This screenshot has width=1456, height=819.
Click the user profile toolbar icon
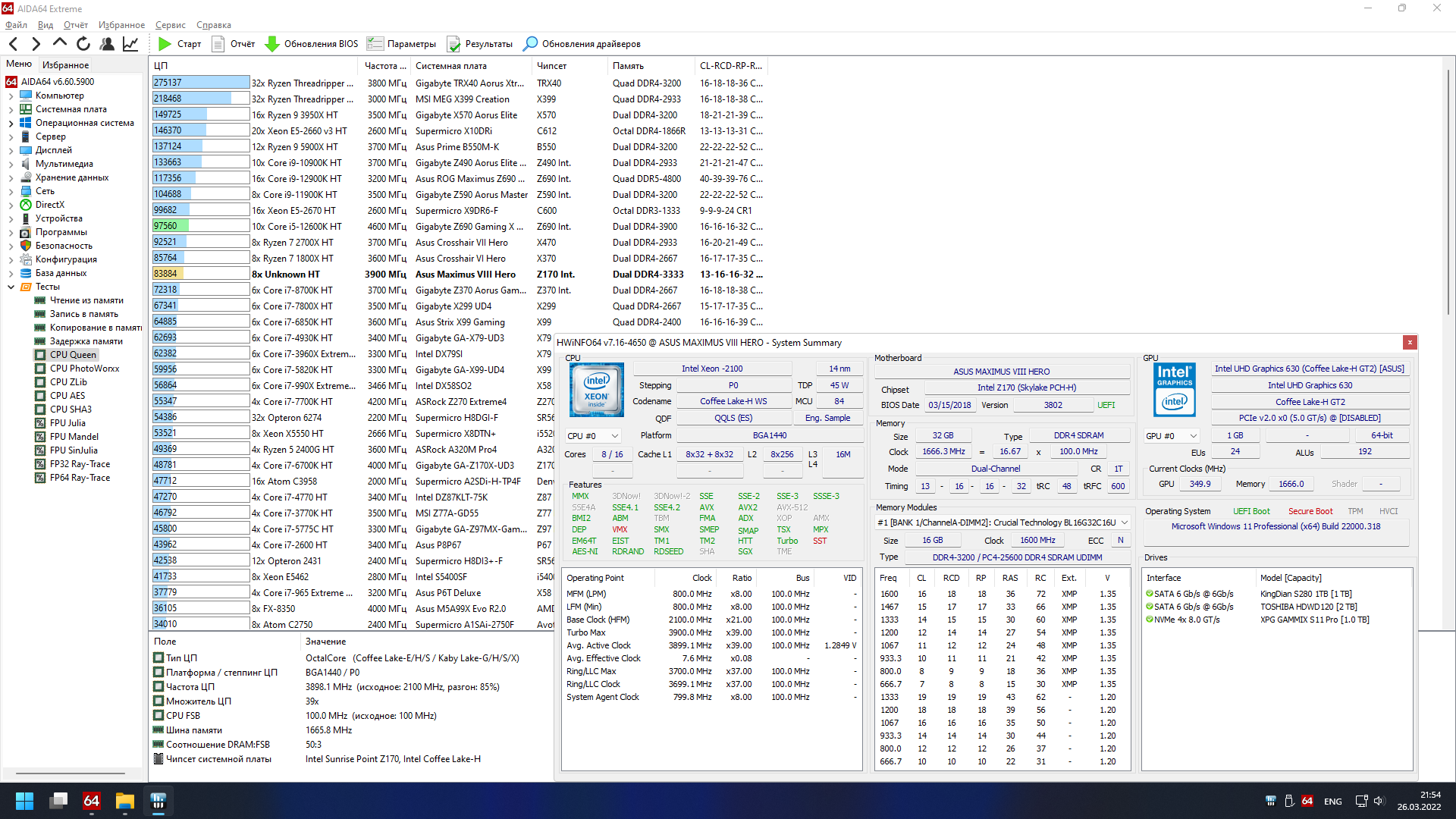point(107,44)
